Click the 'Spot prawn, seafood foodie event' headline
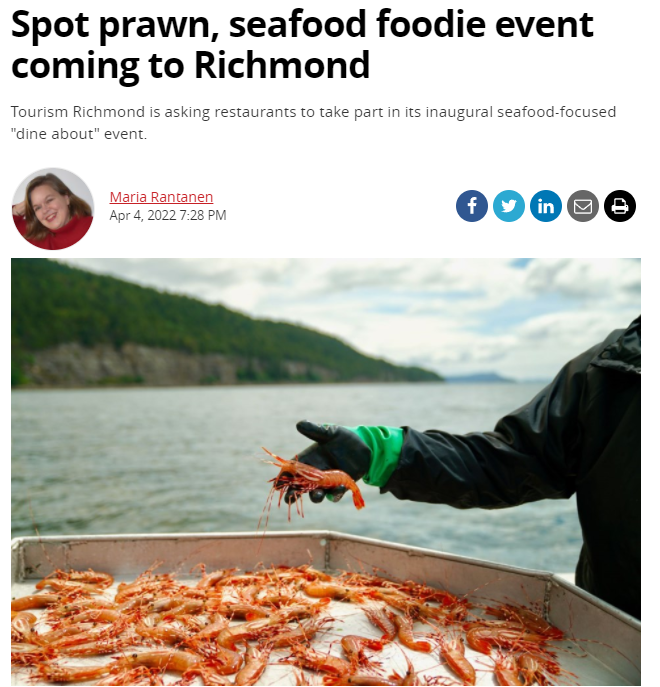Screen dimensions: 660x687 (x=302, y=24)
